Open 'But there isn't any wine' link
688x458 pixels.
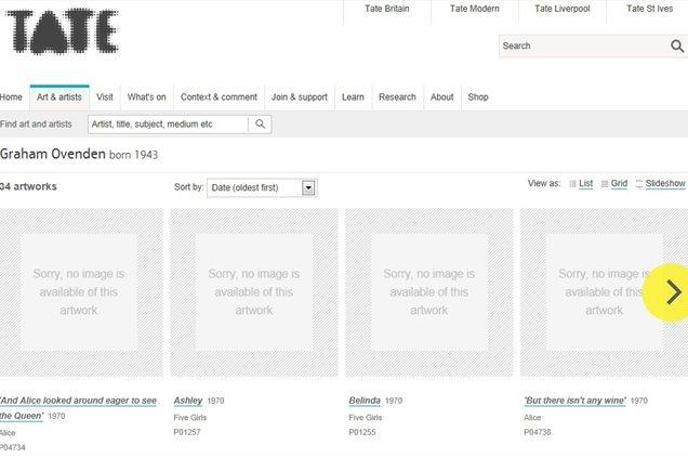click(x=575, y=401)
